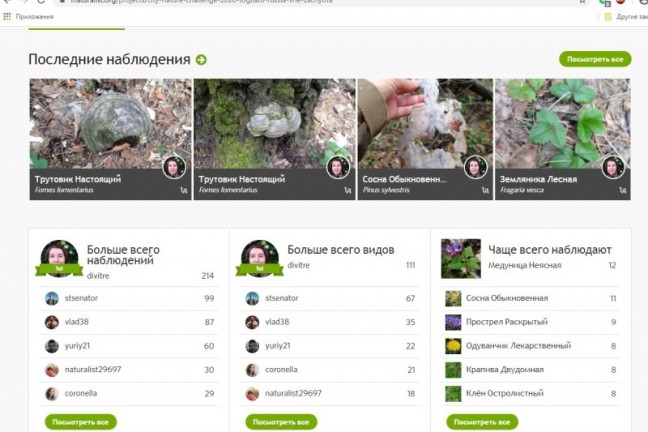Open the green arrow next to Последние наблюдения
Viewport: 648px width, 432px height.
pyautogui.click(x=201, y=60)
